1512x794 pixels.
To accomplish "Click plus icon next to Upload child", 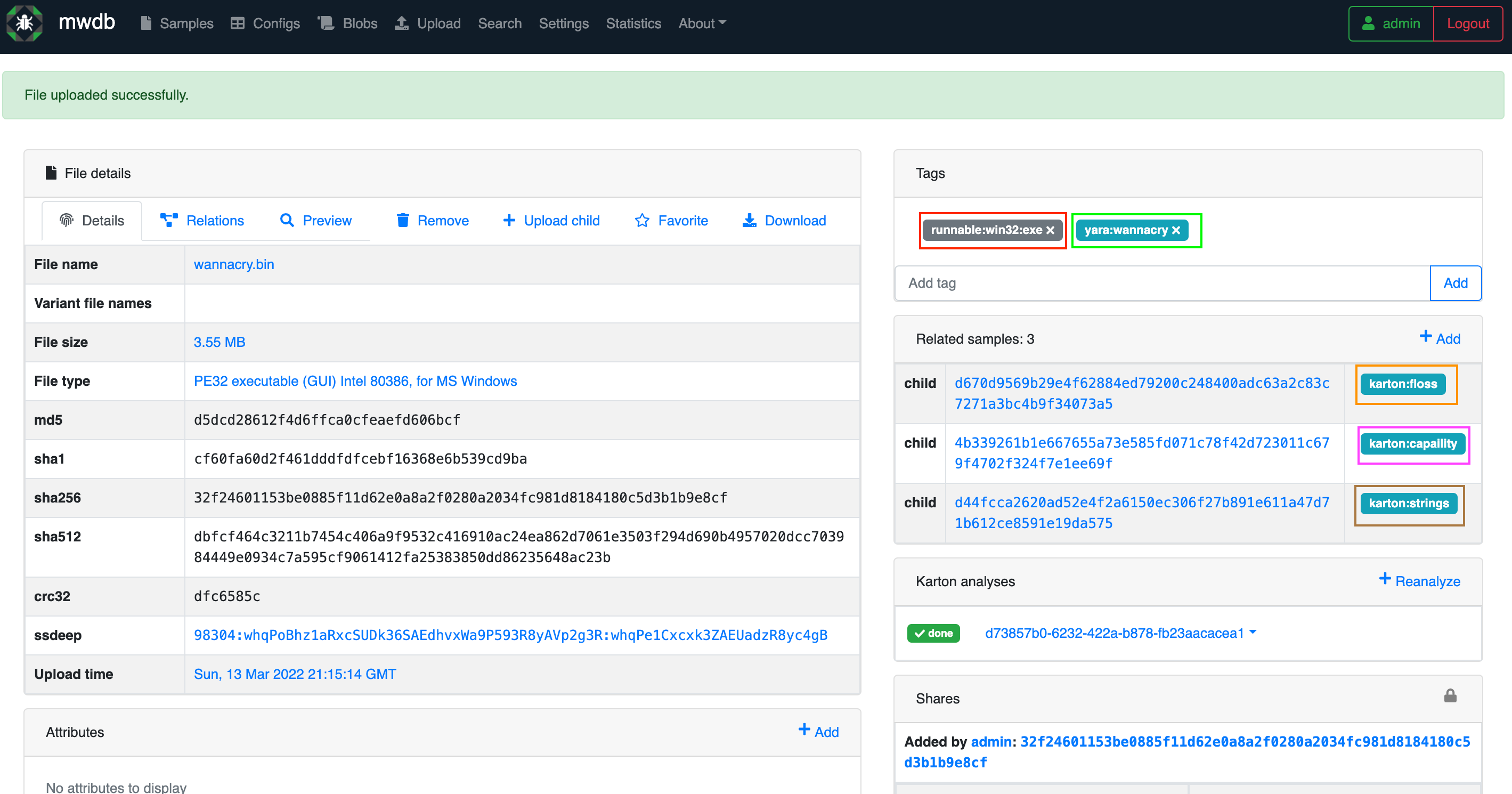I will coord(509,220).
